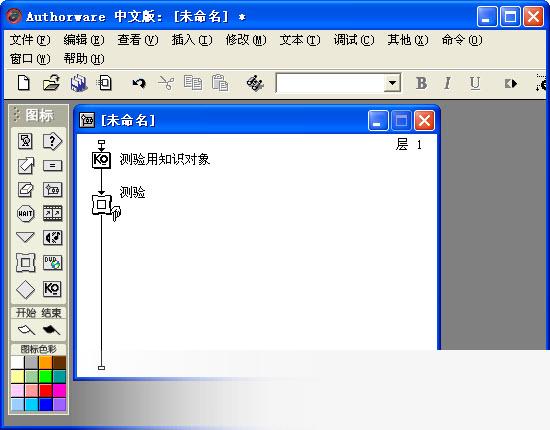Choose the Erase icon in the palette

[x=25, y=190]
